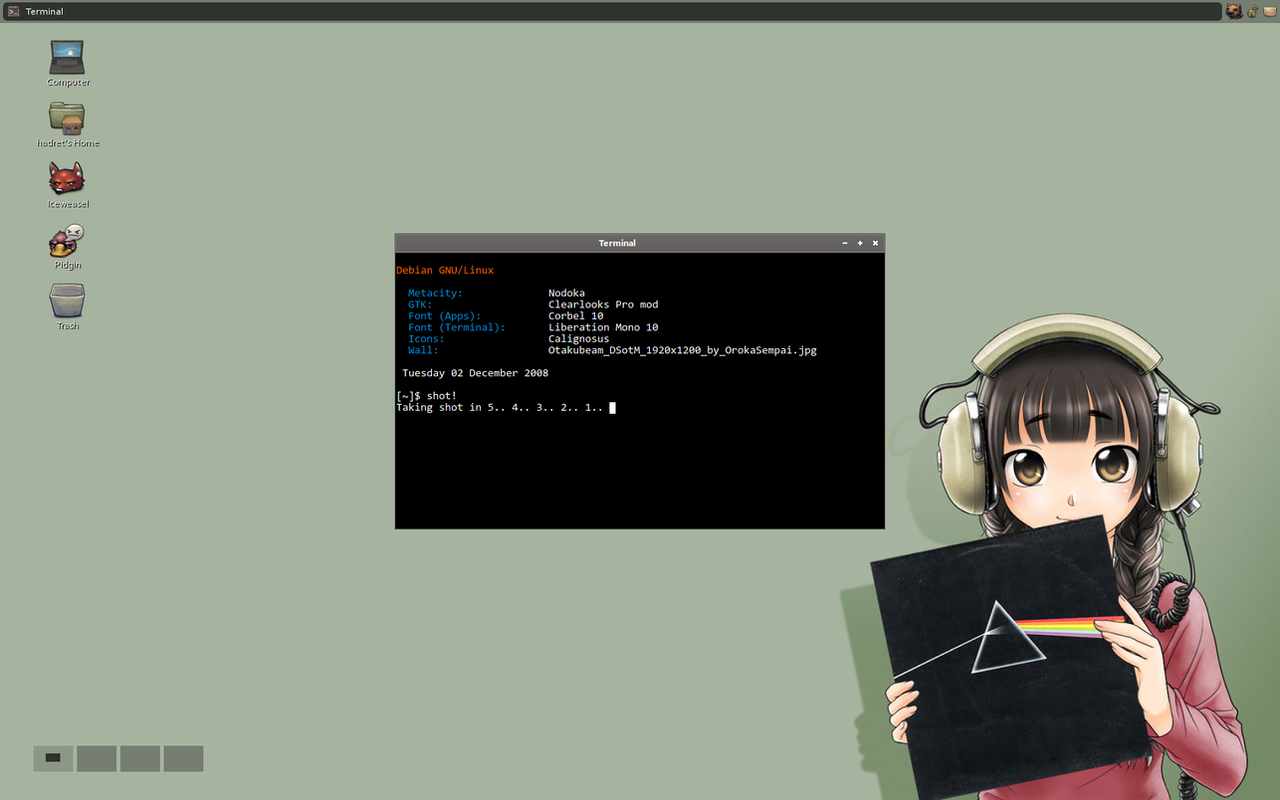Image resolution: width=1280 pixels, height=800 pixels.
Task: Click the 'Nodoka' value in terminal
Action: 566,293
